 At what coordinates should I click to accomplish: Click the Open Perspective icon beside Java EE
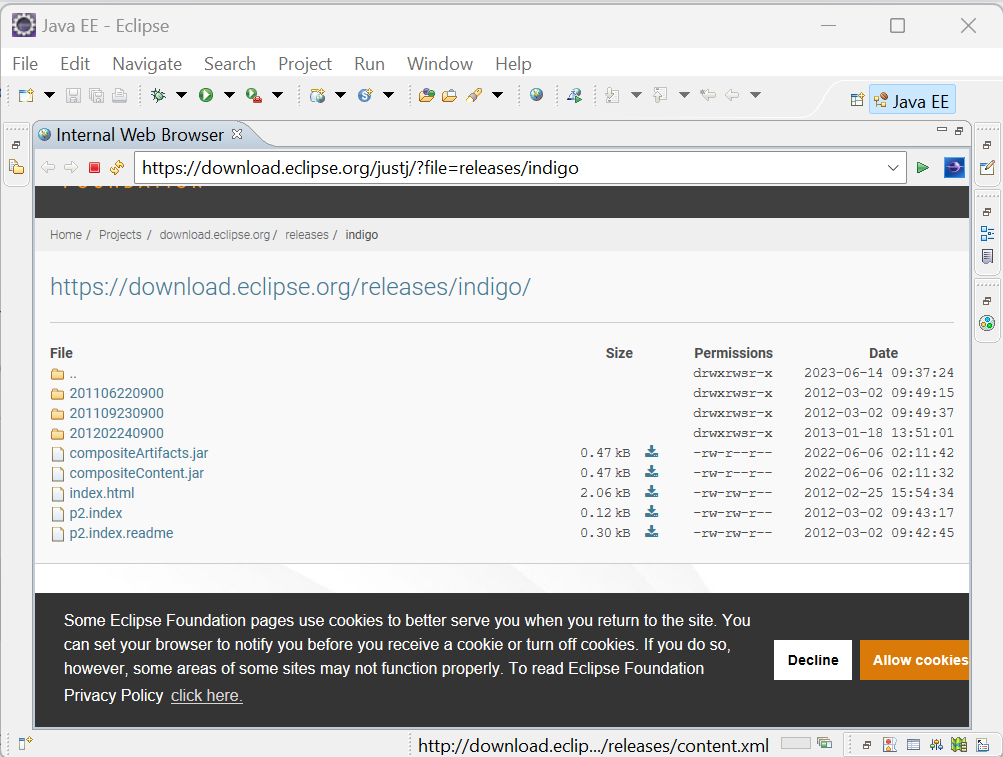[x=857, y=100]
